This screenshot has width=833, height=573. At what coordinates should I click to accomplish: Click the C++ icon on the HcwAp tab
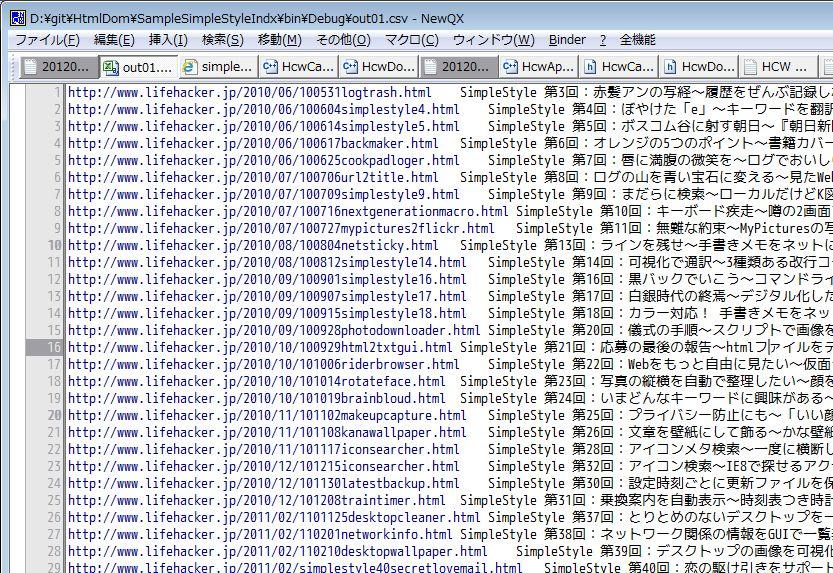pos(510,67)
